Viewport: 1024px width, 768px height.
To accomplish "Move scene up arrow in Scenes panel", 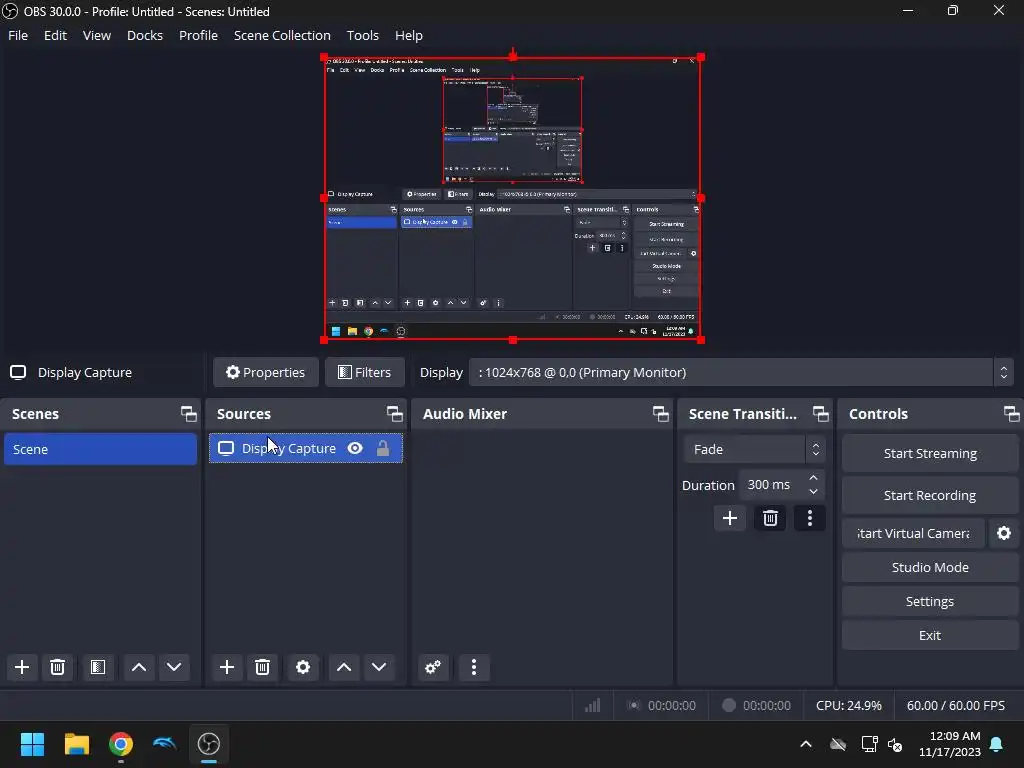I will tap(138, 667).
